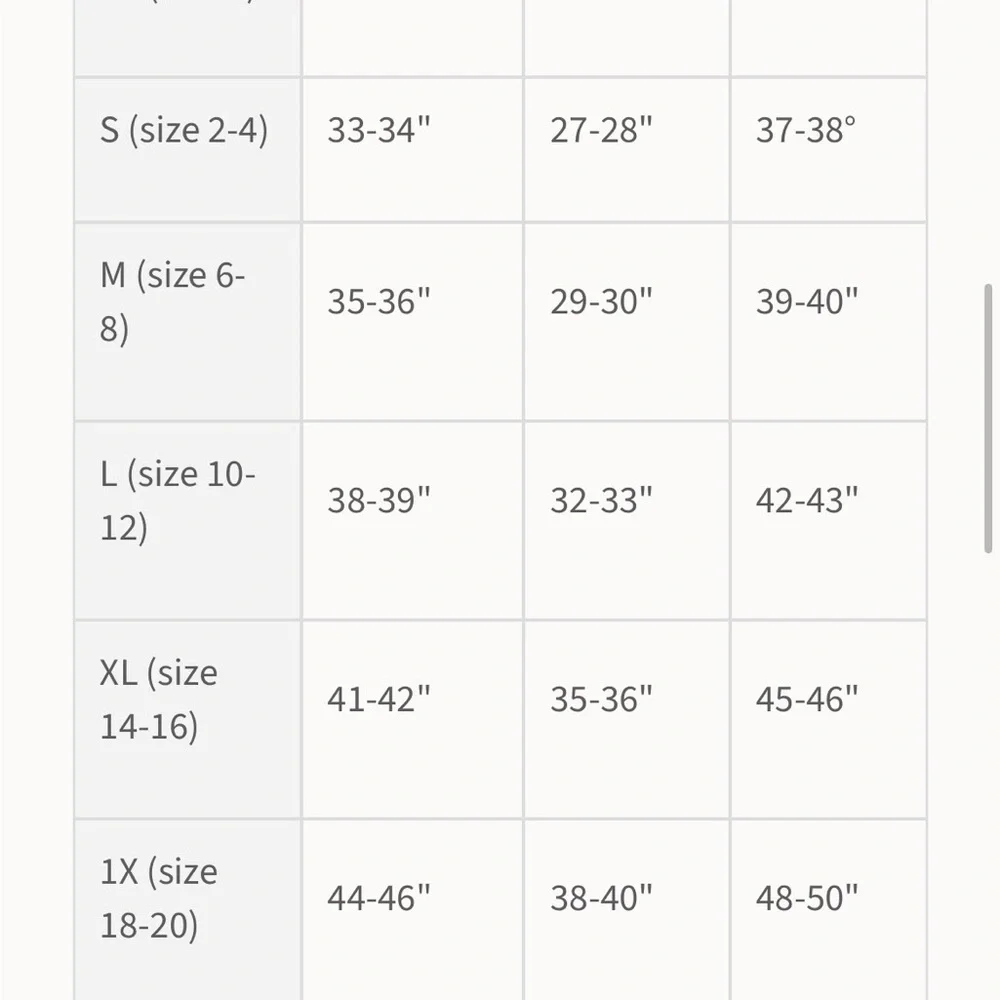Click the 1X (size 18-20) row label
Screen dimensions: 1000x1000
pyautogui.click(x=158, y=899)
